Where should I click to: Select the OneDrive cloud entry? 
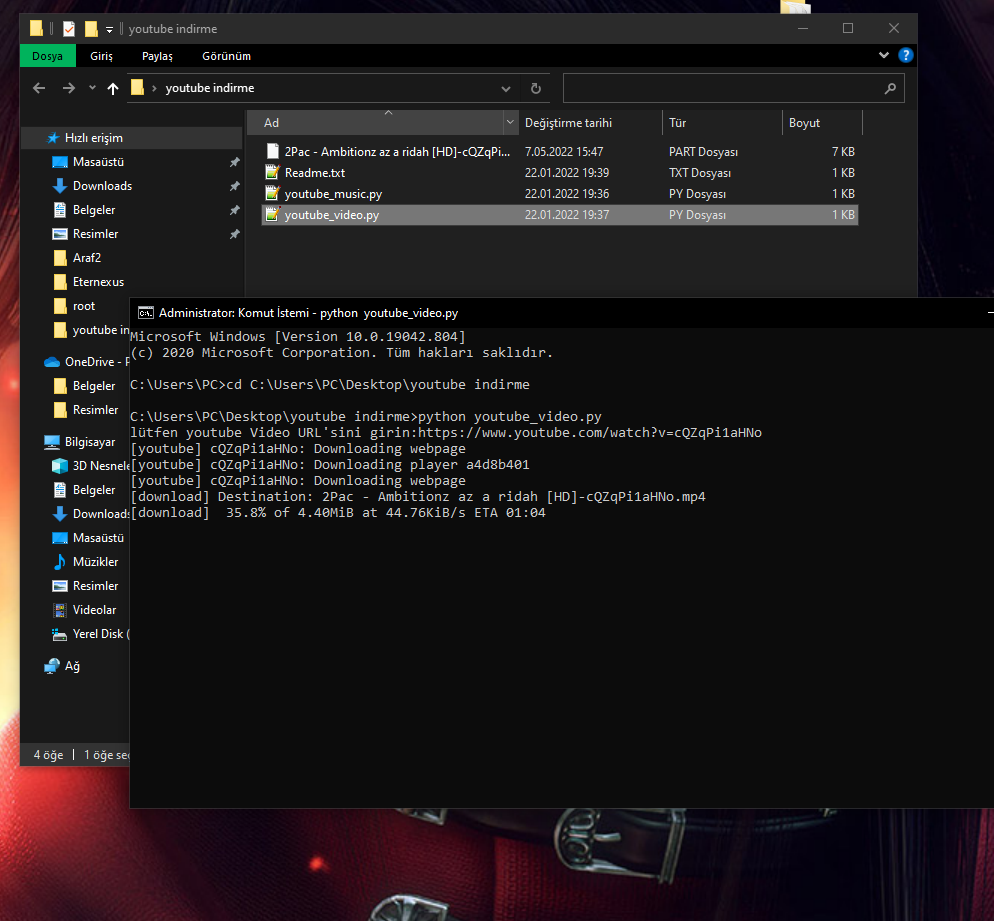point(87,361)
